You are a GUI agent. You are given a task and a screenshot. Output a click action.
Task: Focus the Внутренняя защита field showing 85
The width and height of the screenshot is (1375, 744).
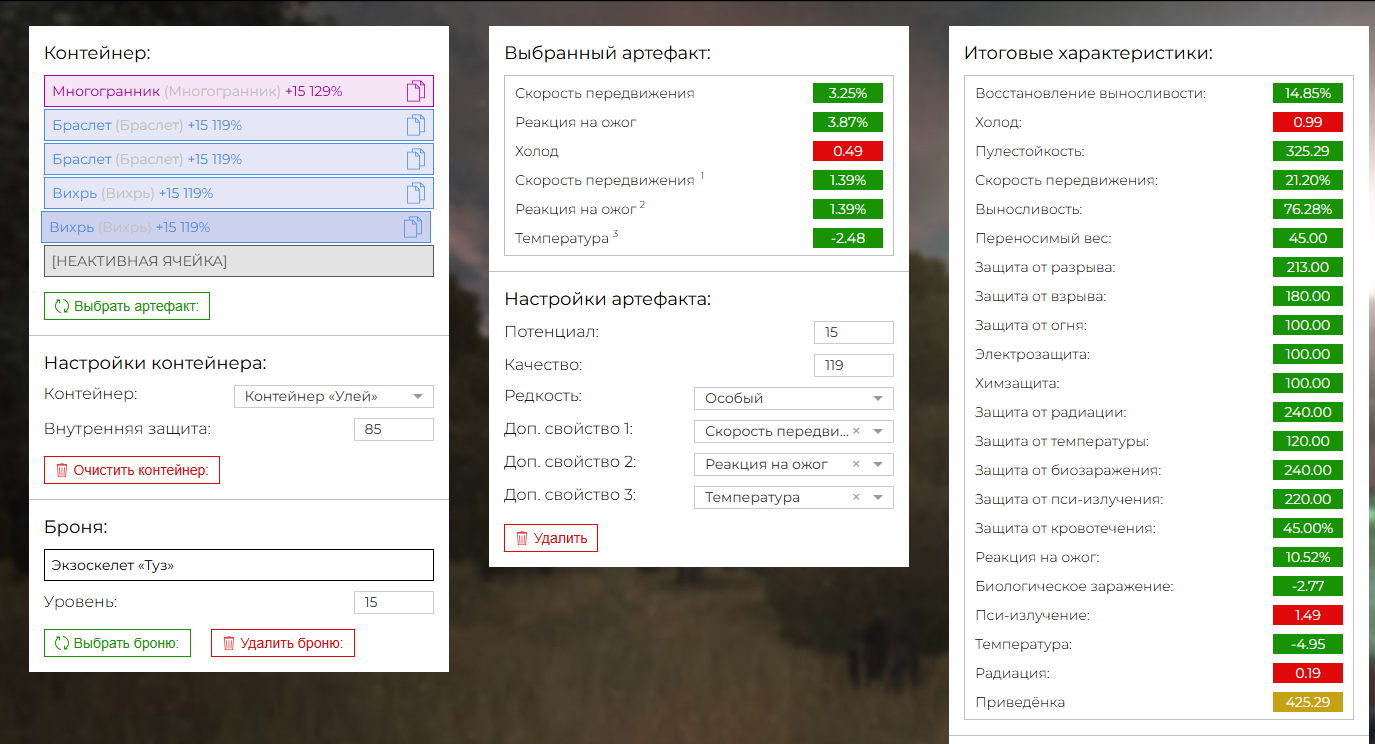(394, 430)
